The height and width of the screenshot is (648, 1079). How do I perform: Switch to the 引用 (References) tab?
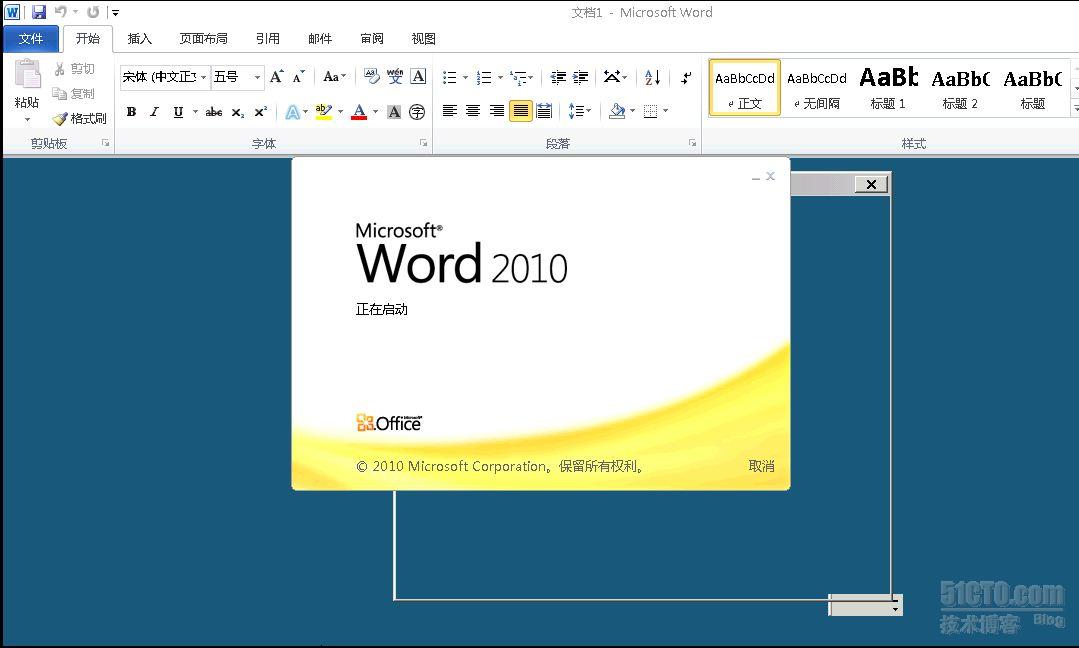(x=268, y=39)
